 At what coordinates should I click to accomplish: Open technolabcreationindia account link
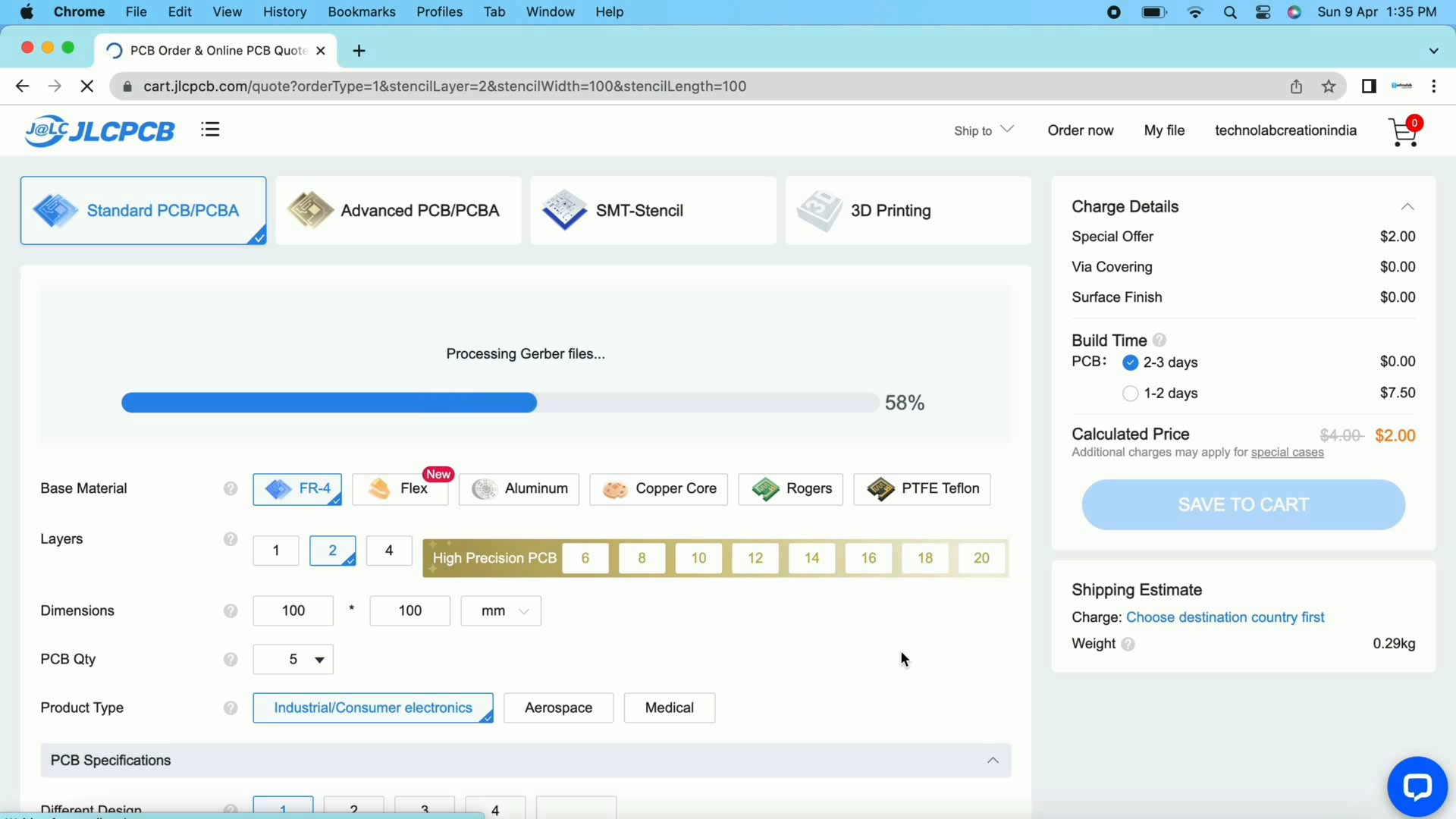coord(1285,130)
